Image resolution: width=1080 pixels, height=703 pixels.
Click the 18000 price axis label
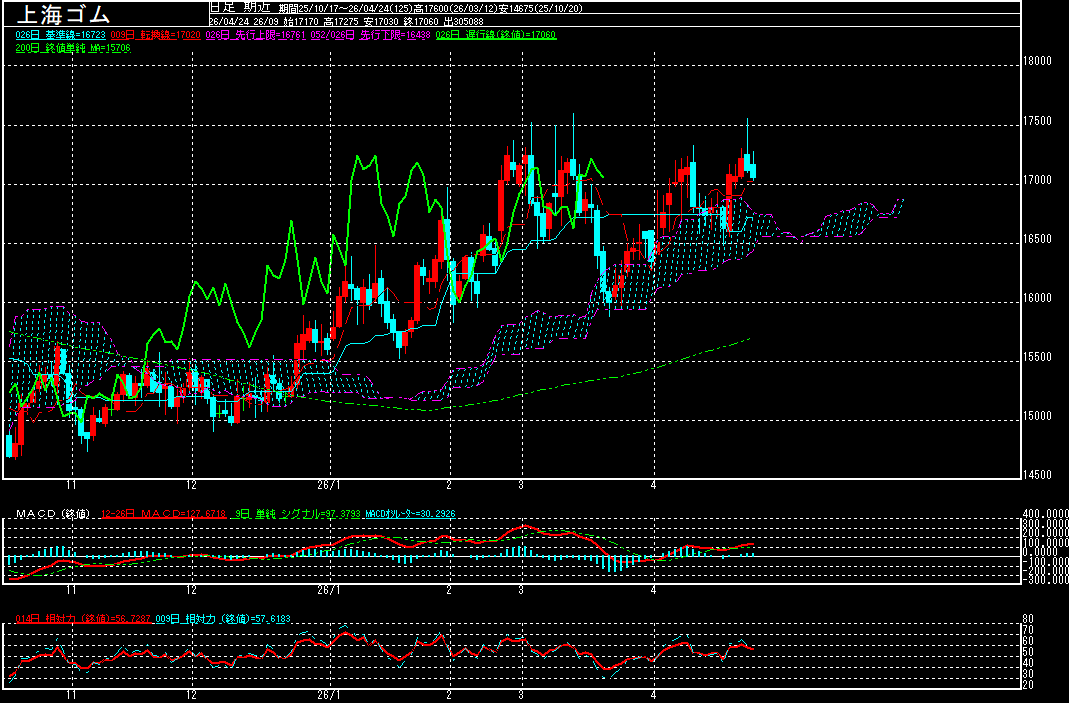[1039, 61]
